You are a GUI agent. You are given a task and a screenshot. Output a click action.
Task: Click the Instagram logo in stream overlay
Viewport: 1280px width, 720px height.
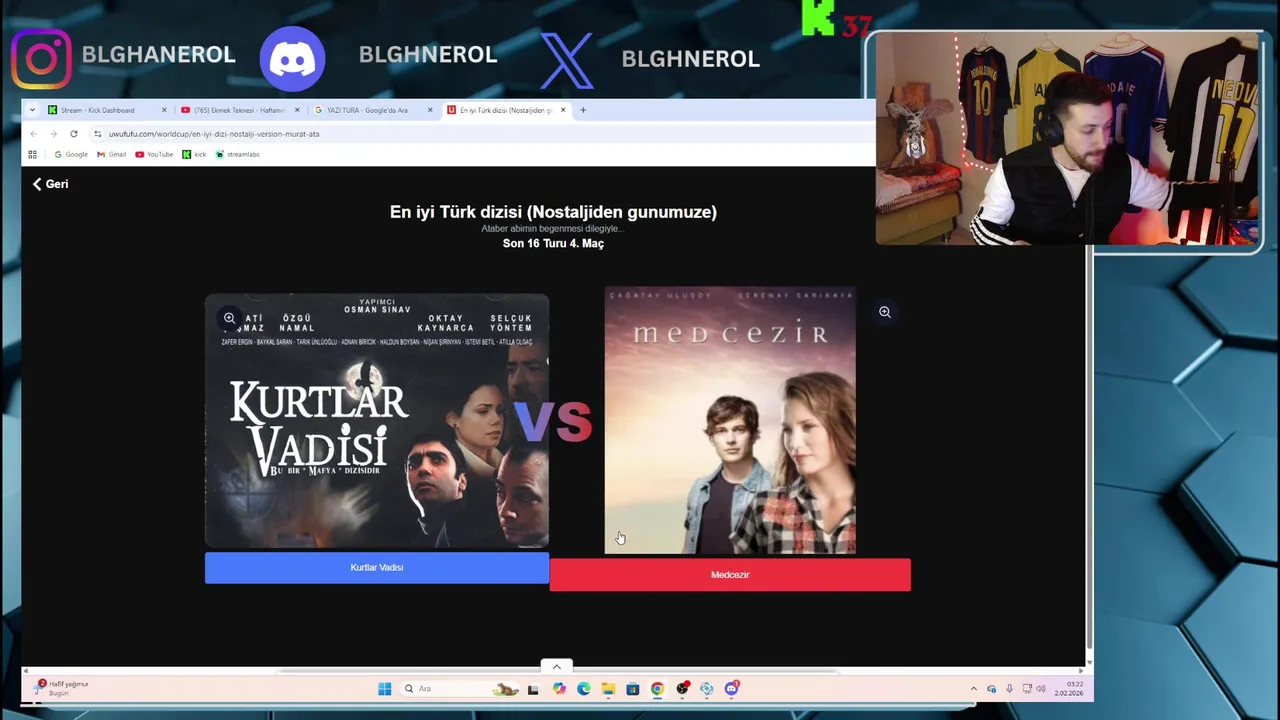pyautogui.click(x=42, y=59)
